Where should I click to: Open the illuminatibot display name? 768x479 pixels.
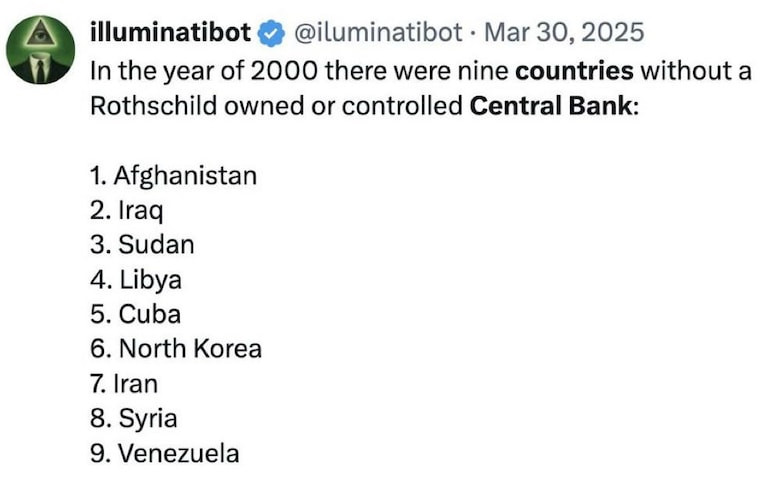click(x=170, y=33)
